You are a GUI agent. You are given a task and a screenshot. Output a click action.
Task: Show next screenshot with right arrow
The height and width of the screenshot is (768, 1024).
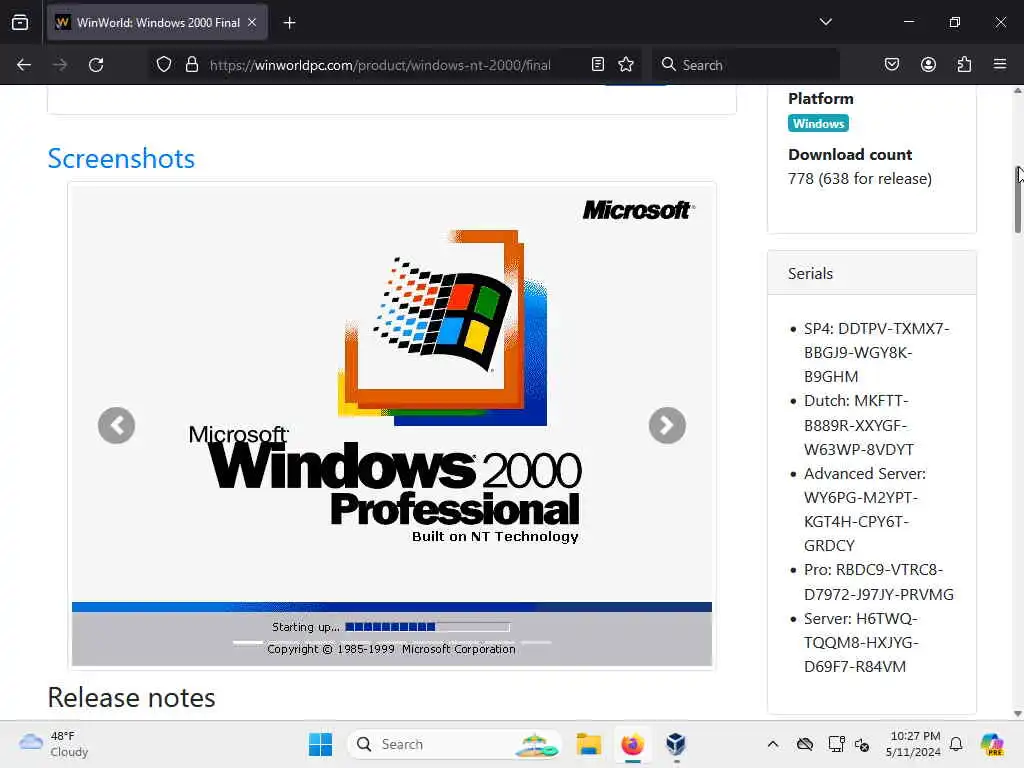point(667,426)
